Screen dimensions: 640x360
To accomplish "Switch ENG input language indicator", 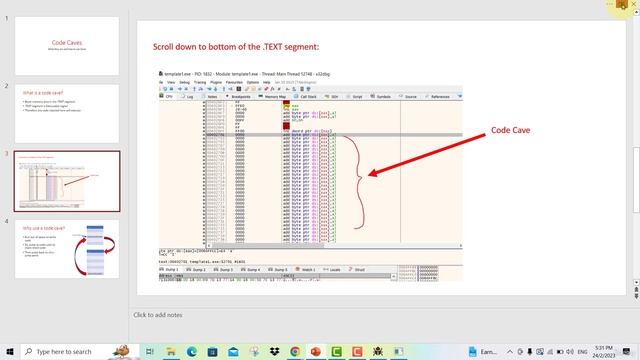I will 582,351.
